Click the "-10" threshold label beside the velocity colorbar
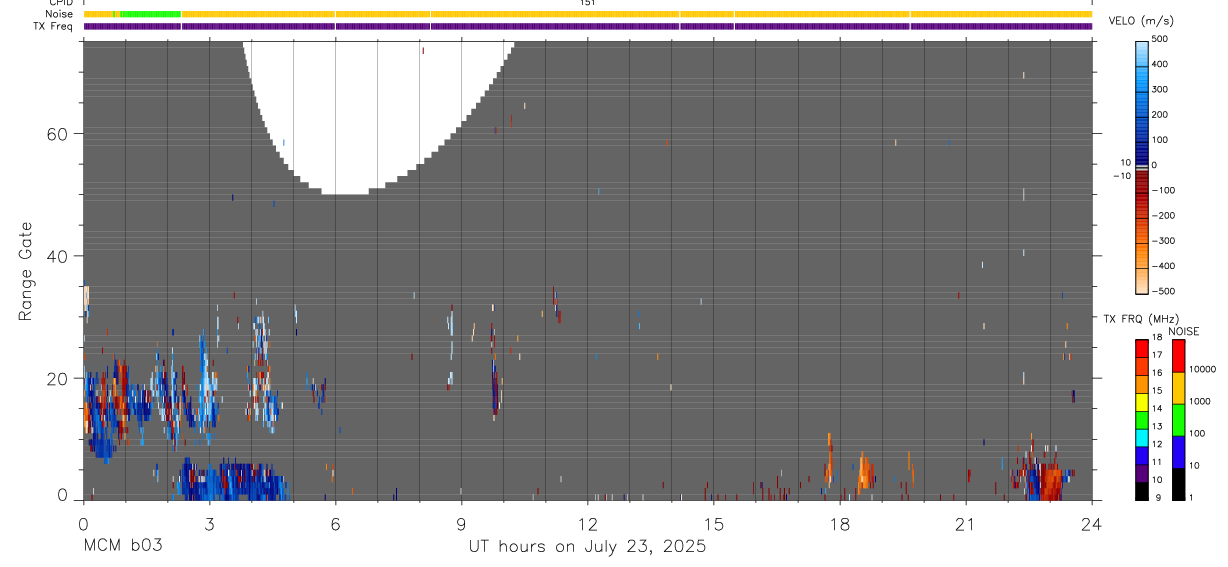Image resolution: width=1228 pixels, height=567 pixels. [1121, 176]
